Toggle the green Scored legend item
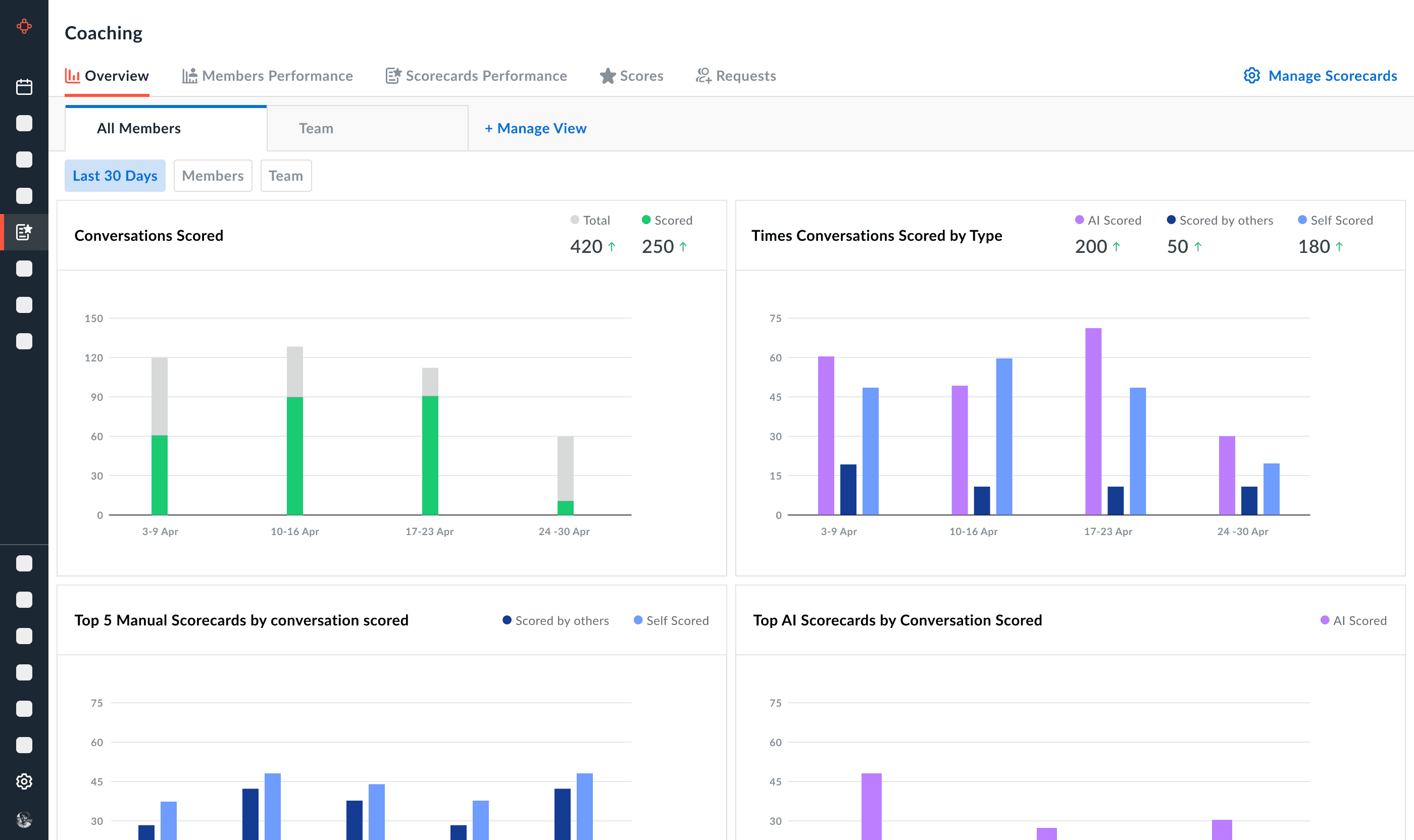1414x840 pixels. (667, 220)
